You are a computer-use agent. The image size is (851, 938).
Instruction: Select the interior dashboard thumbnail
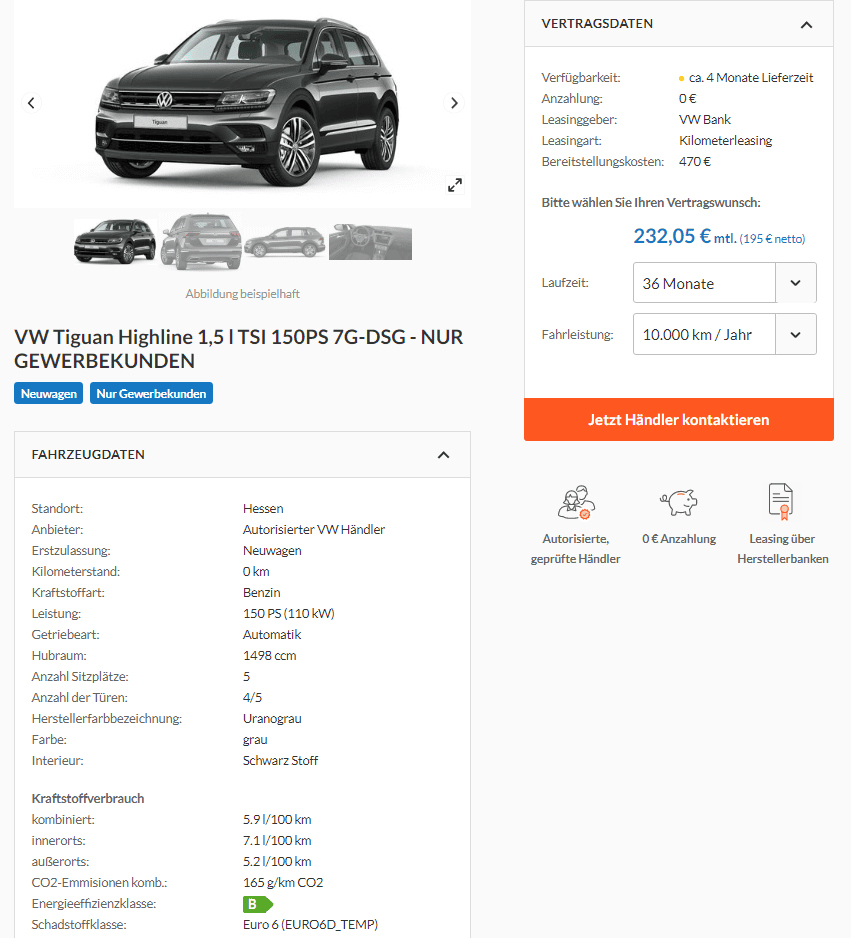(370, 242)
